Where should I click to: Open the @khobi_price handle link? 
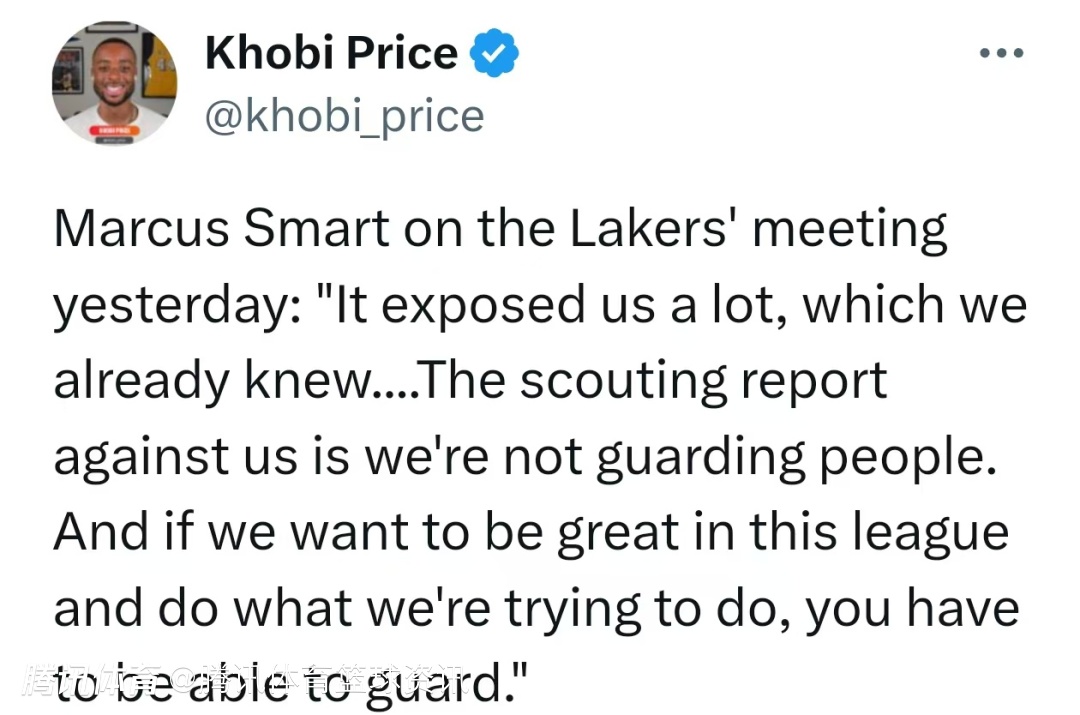[x=344, y=117]
